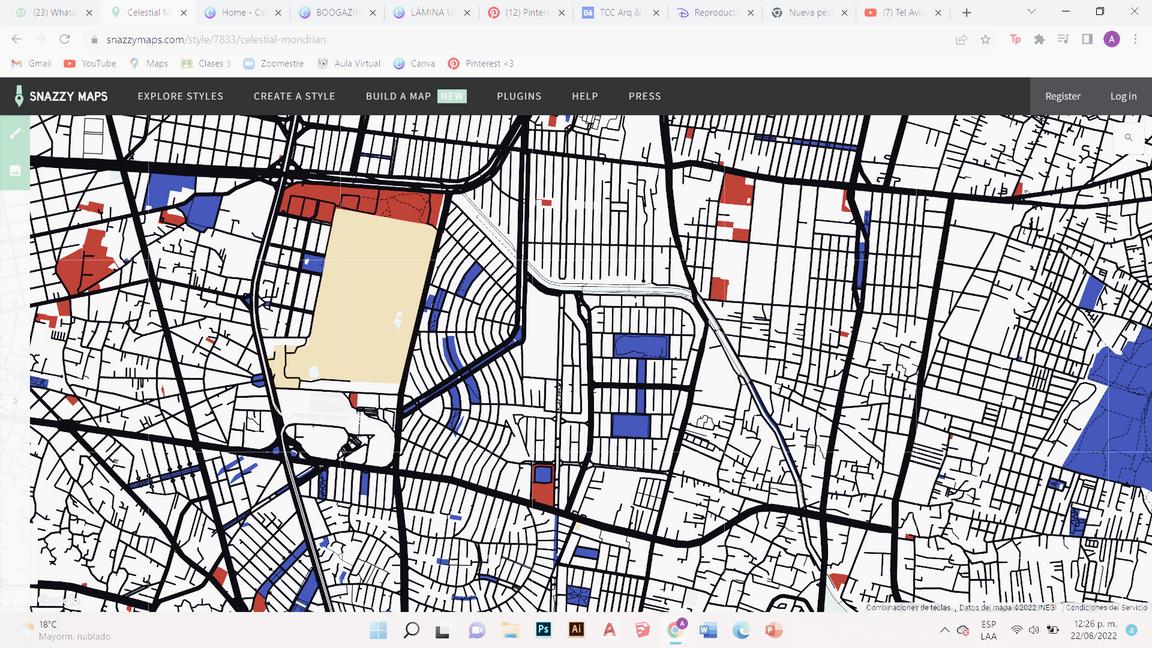Click the share page icon in address bar

coord(961,39)
